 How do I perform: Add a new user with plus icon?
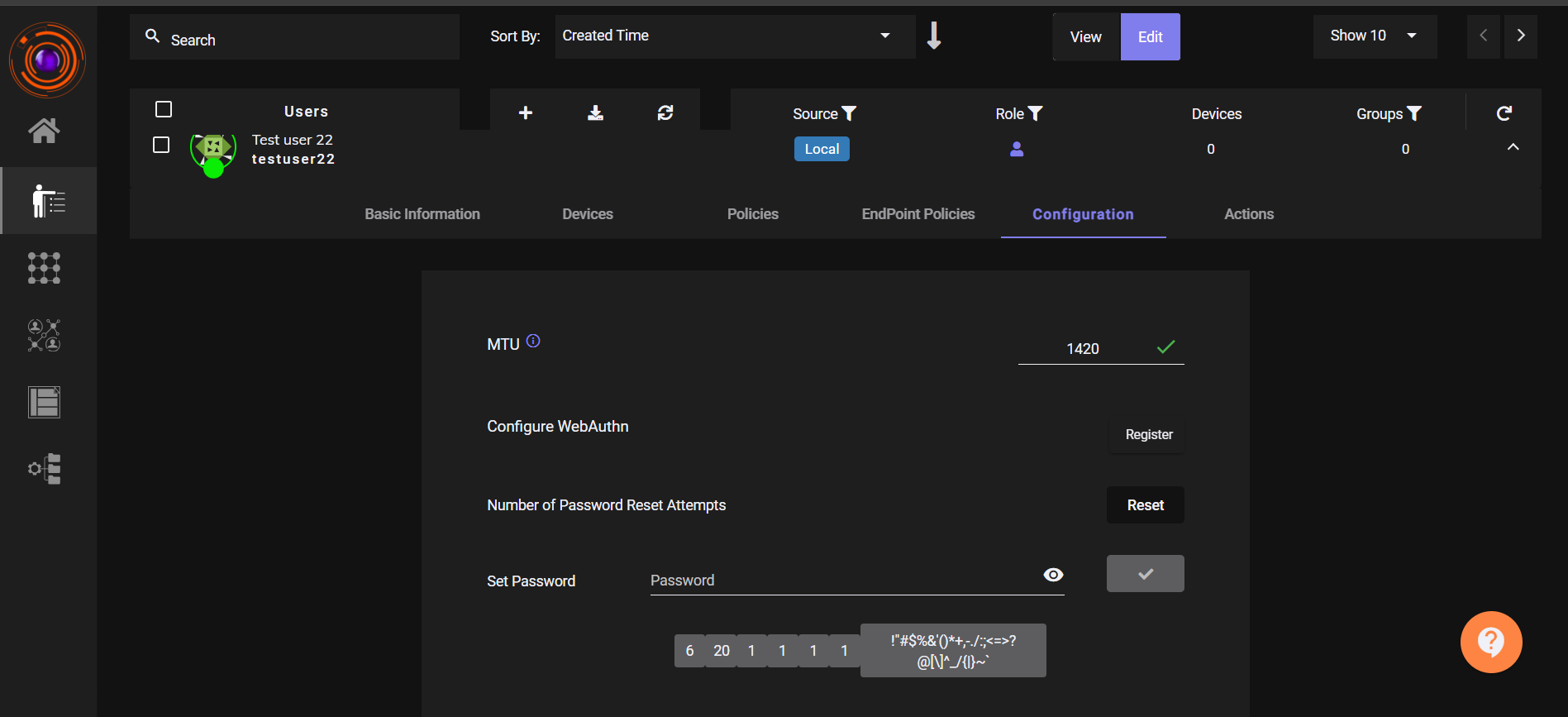525,112
